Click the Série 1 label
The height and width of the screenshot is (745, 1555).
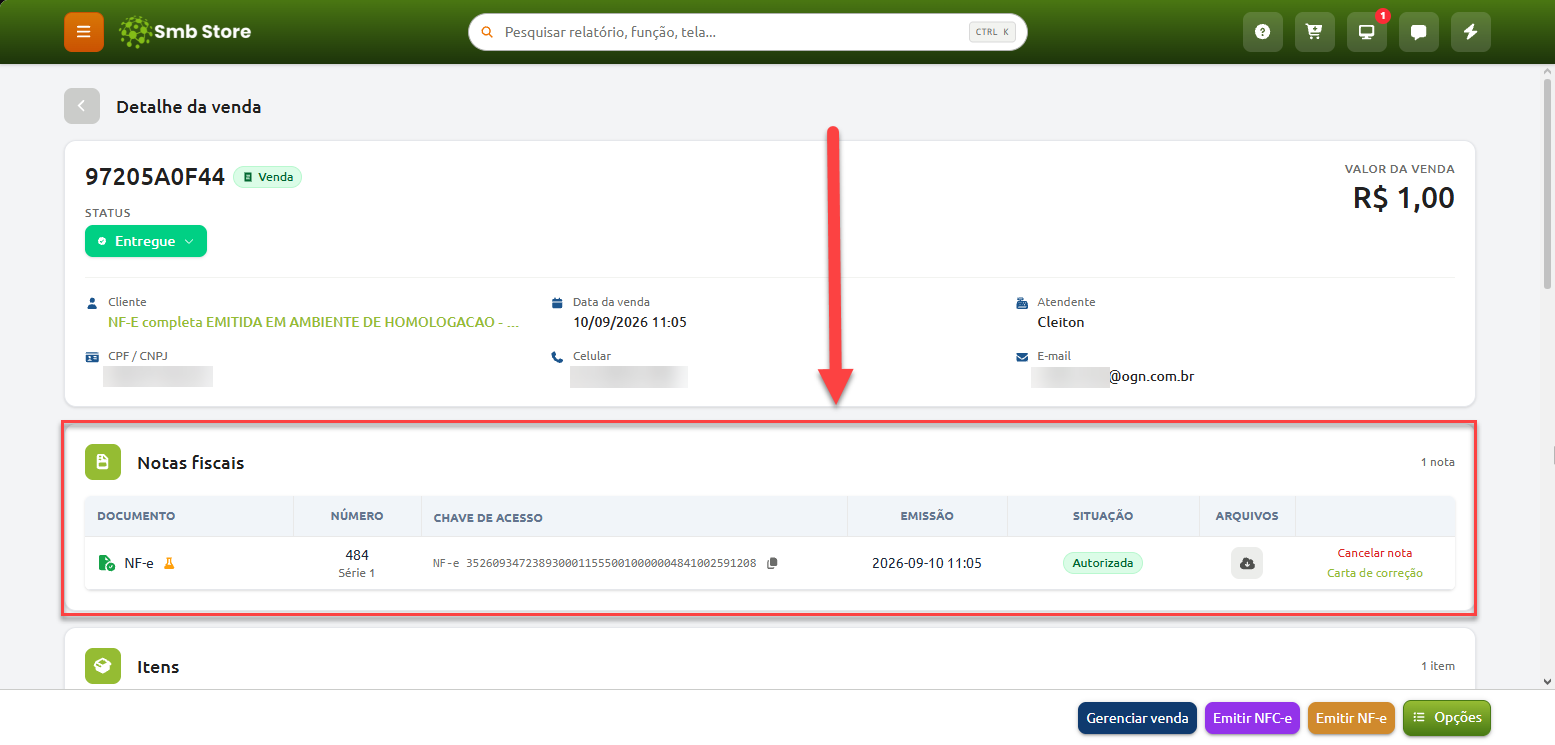[x=357, y=573]
